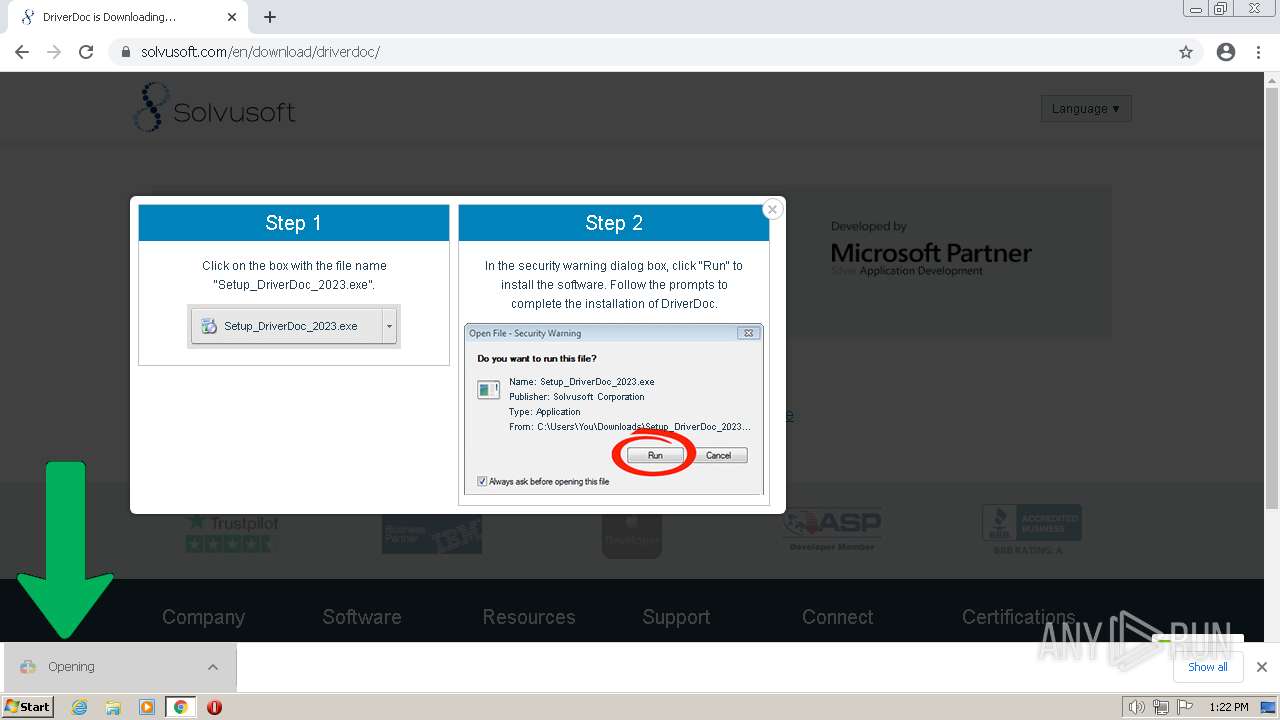Screen dimensions: 1280x720
Task: Reload the current page
Action: point(86,52)
